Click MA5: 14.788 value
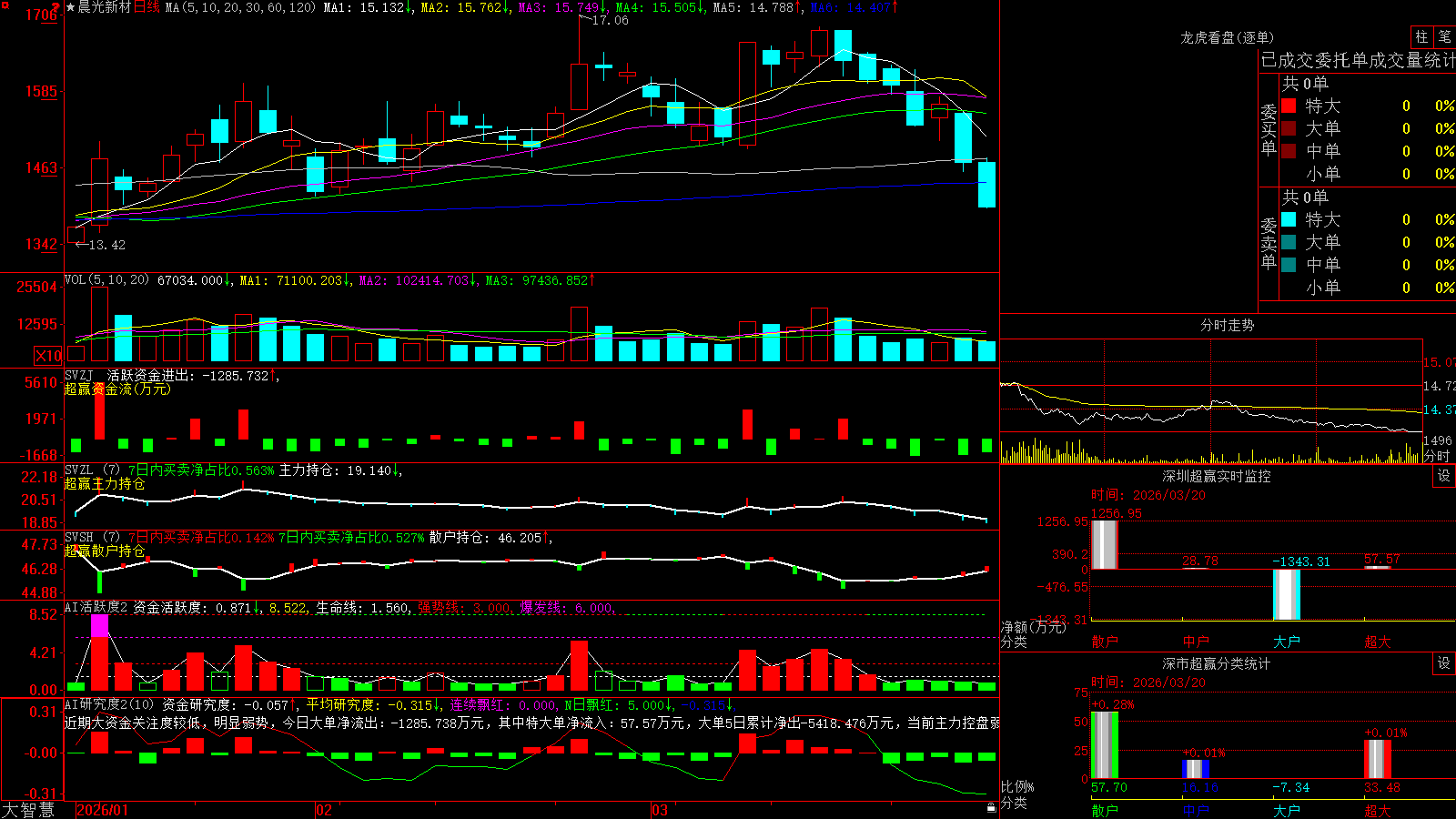Screen dimensions: 1456x819 pyautogui.click(x=757, y=7)
